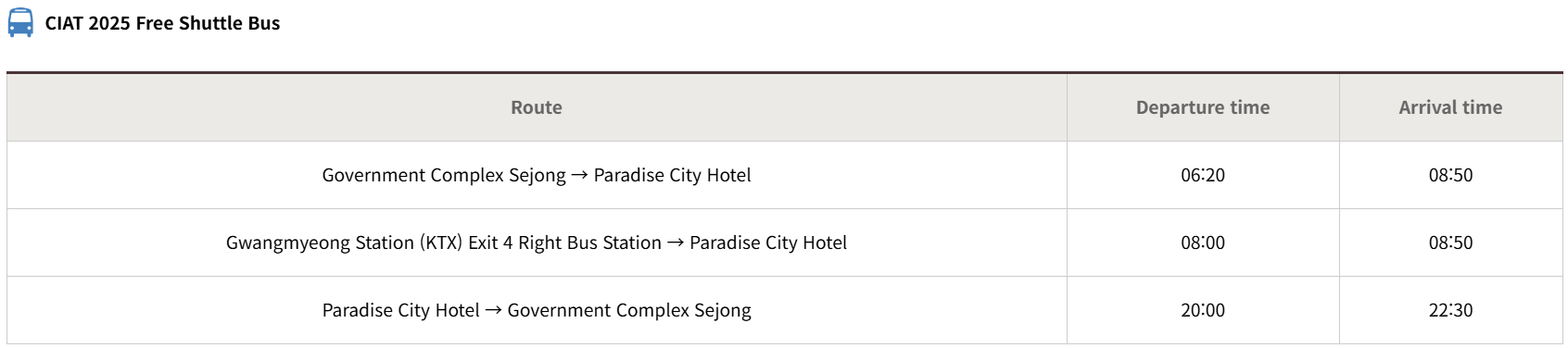Click the 06:20 departure time cell
The image size is (1568, 348).
tap(1203, 175)
